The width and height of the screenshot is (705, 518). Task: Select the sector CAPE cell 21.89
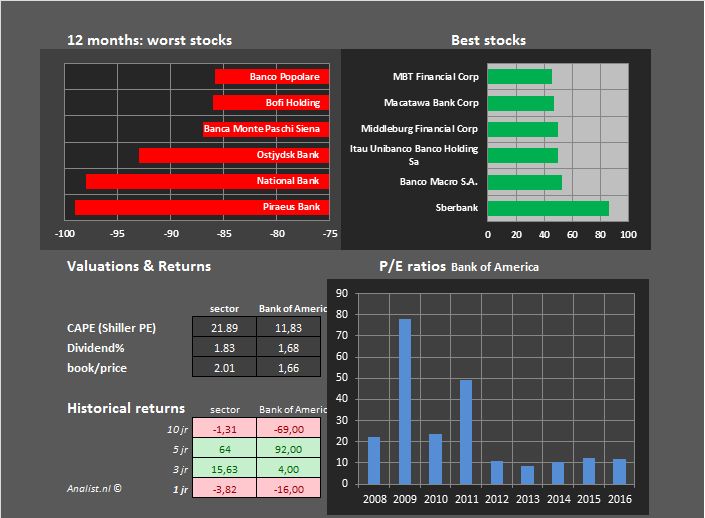[x=224, y=328]
